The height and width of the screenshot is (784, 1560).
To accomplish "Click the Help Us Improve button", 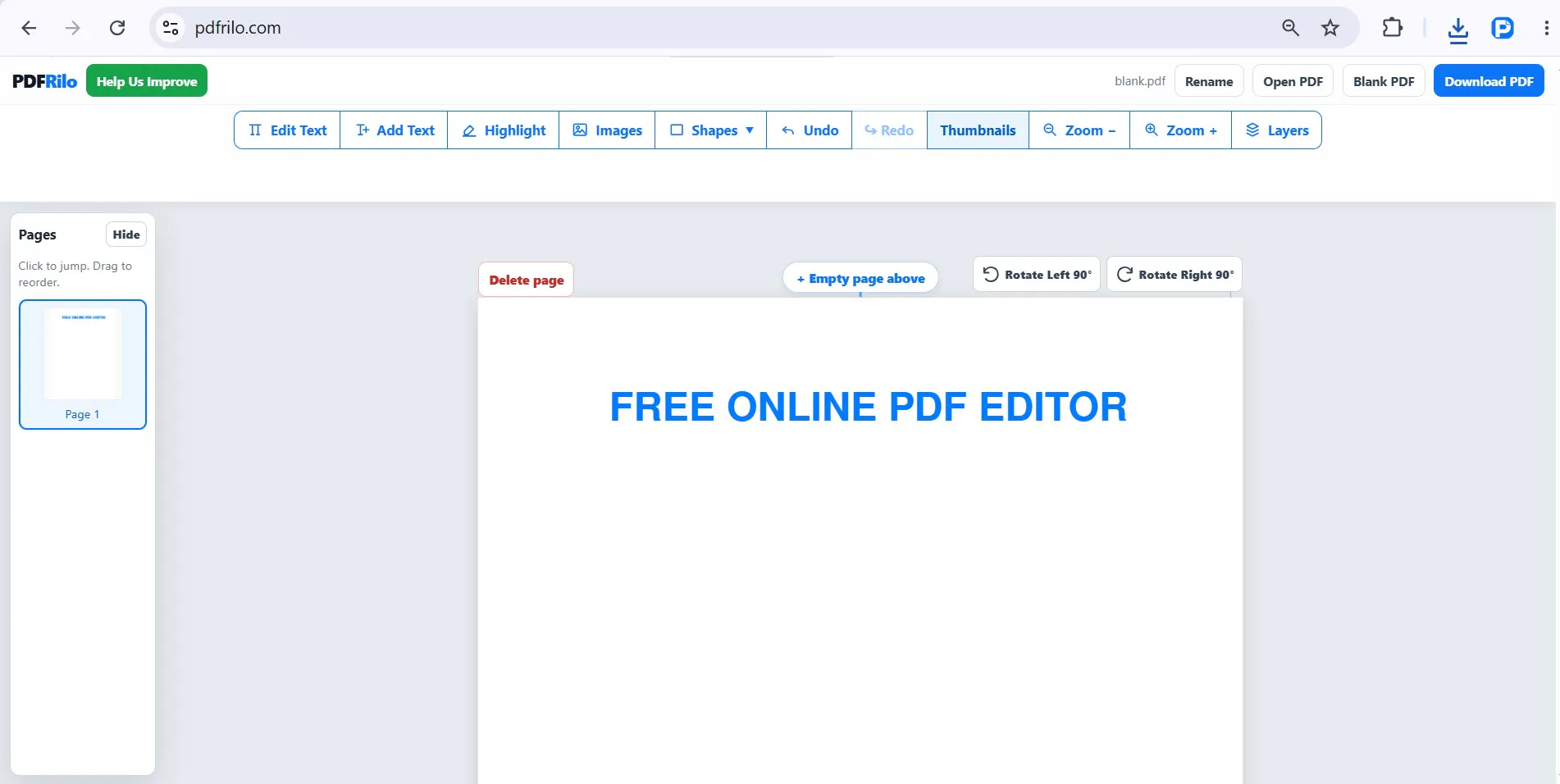I will (x=147, y=81).
